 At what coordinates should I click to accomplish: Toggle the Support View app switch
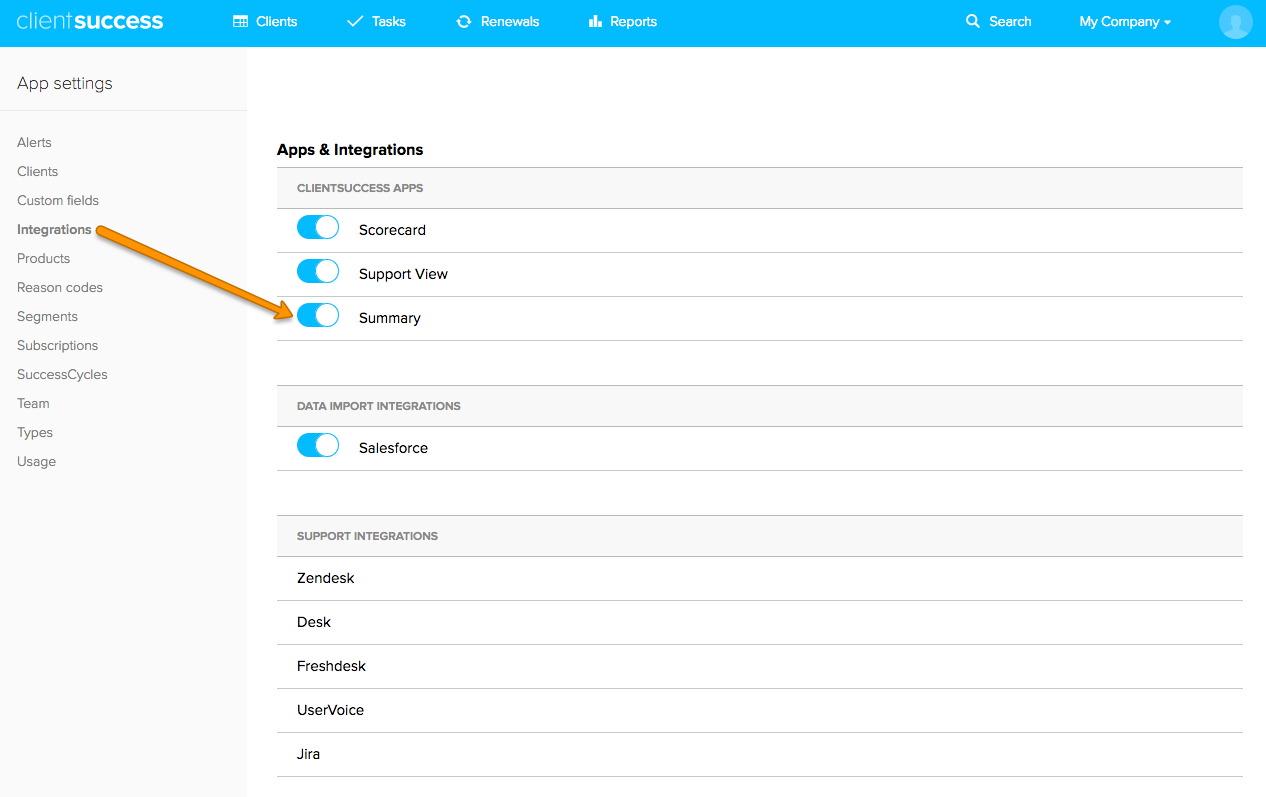[318, 272]
